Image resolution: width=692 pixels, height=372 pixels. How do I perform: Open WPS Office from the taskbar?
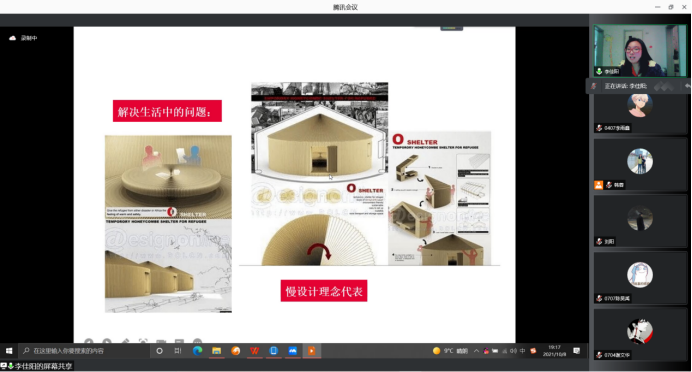pos(255,351)
